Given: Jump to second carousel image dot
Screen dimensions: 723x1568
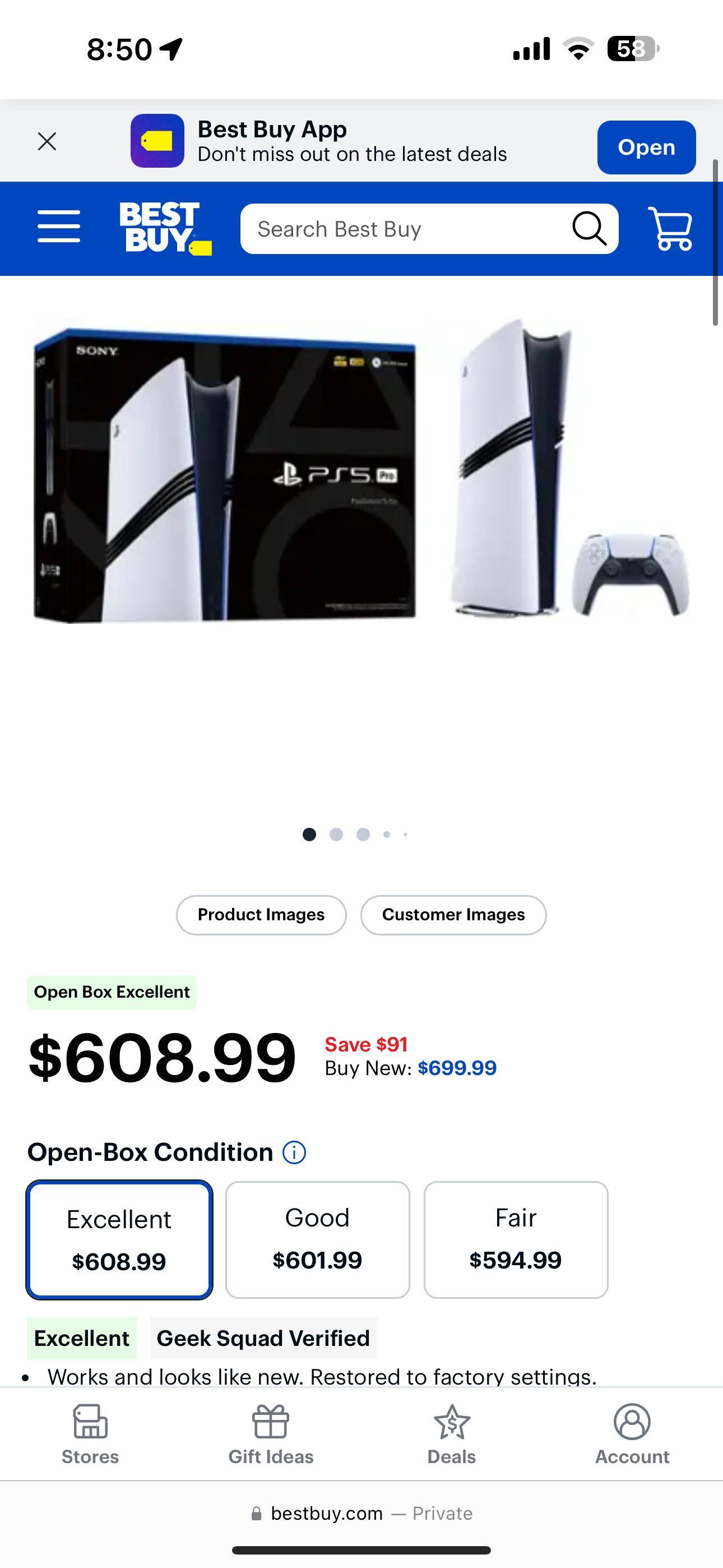Looking at the screenshot, I should tap(336, 834).
